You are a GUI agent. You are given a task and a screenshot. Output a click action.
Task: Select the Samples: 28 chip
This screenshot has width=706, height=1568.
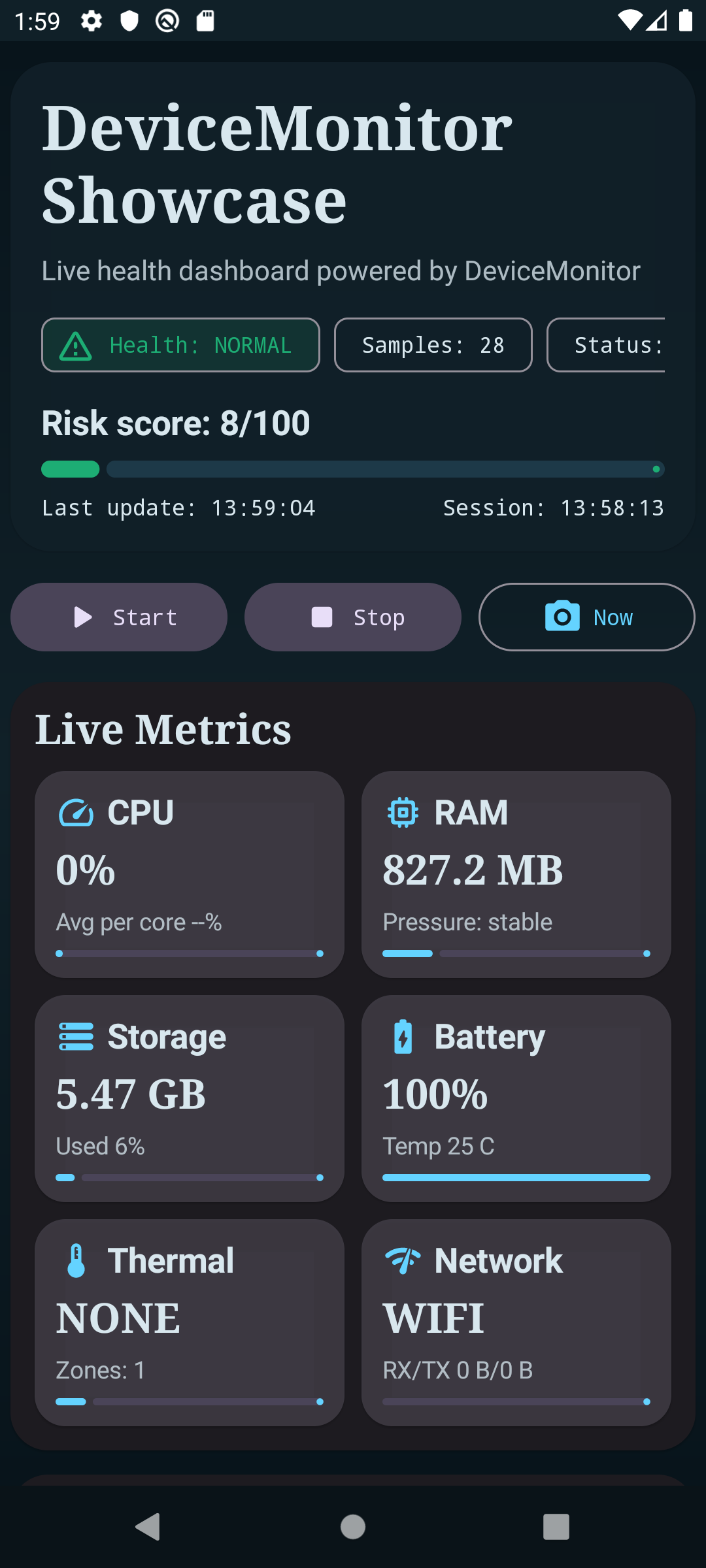(433, 344)
